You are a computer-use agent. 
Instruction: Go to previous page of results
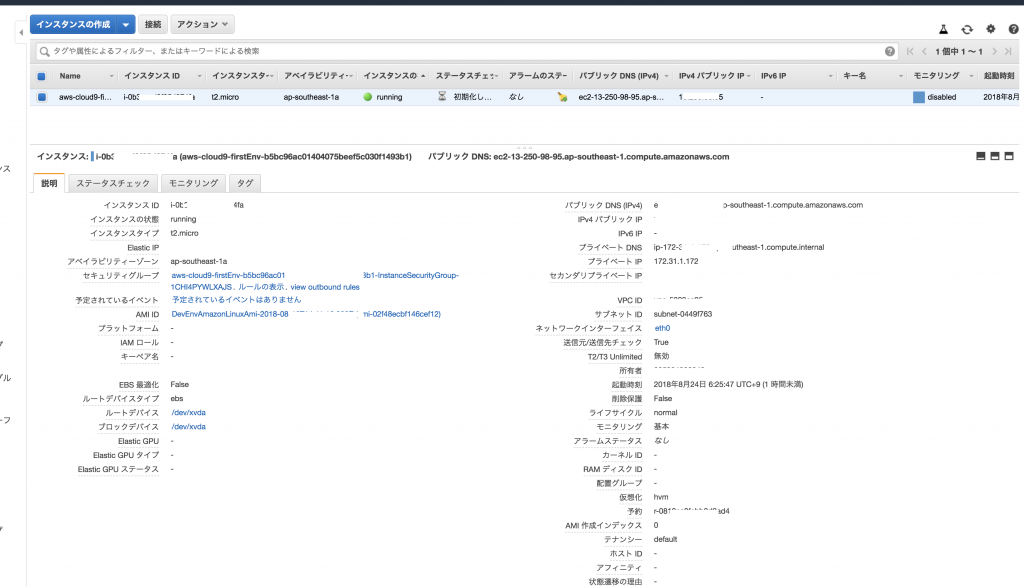click(924, 51)
